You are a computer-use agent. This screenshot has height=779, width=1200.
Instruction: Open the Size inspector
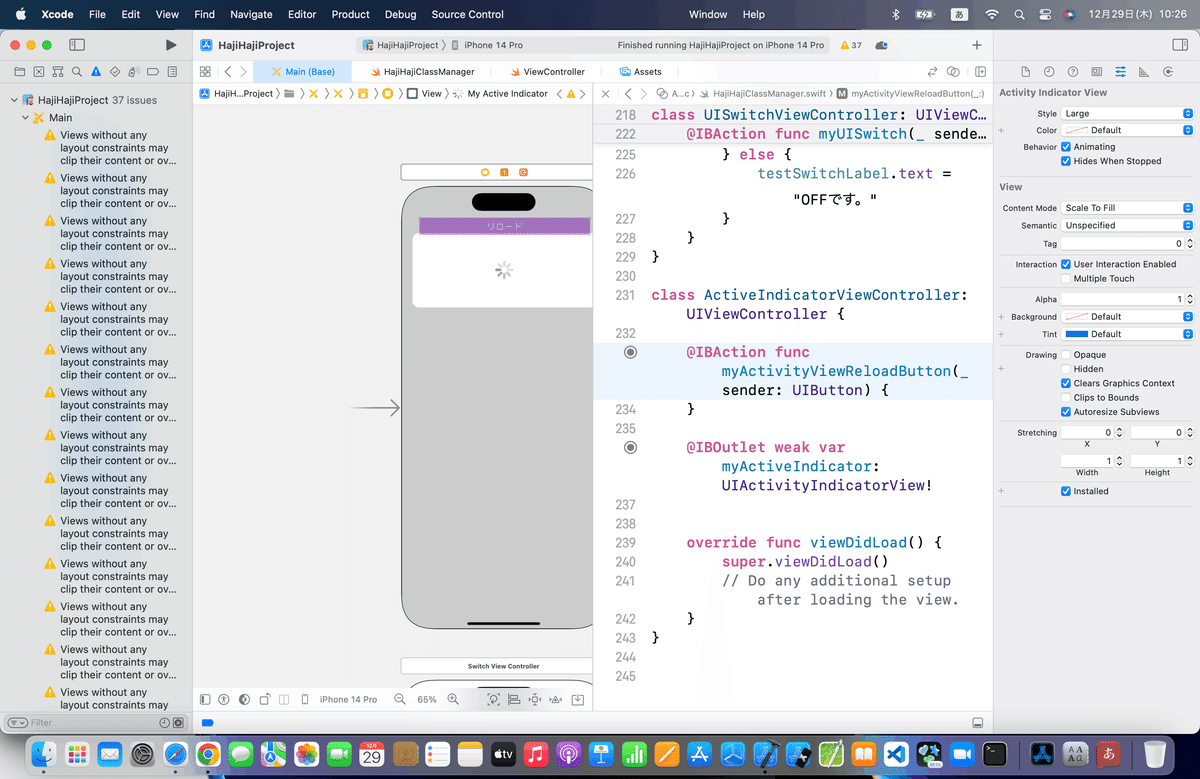pos(1144,72)
